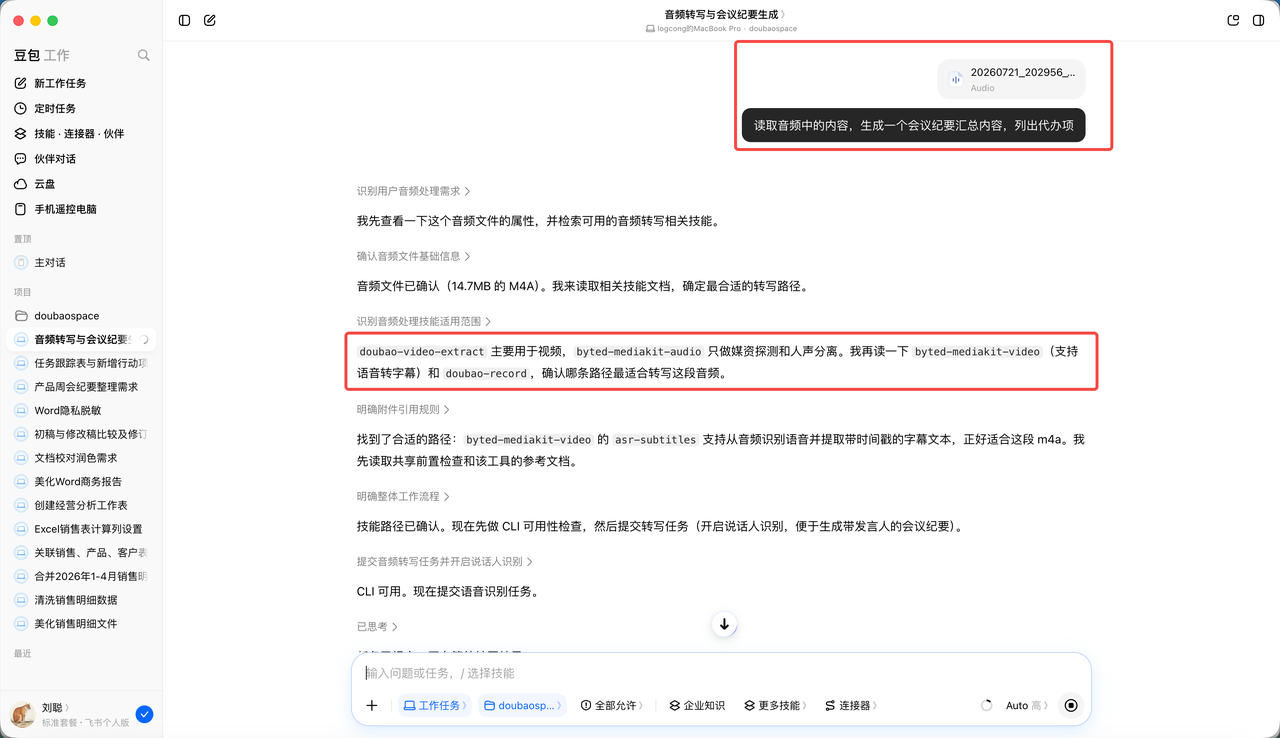The width and height of the screenshot is (1280, 738).
Task: Expand the 识别音频处理技能适用范围 step
Action: tap(424, 321)
